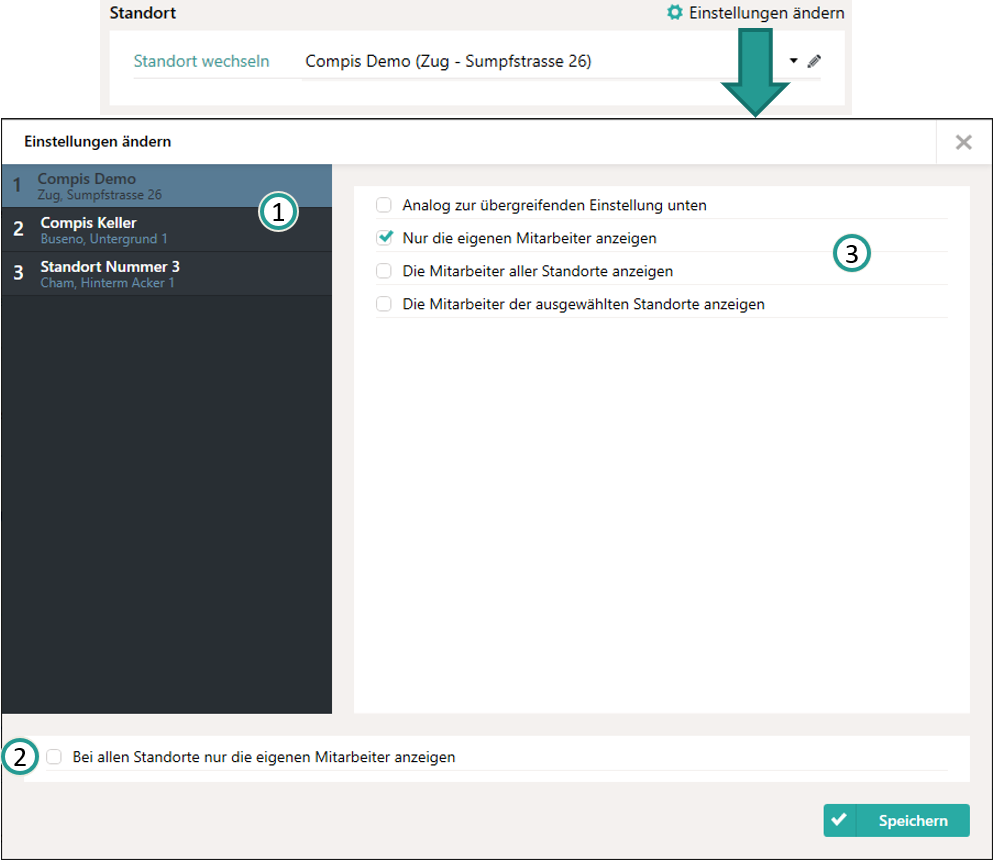Viewport: 997px width, 862px height.
Task: Enable 'Analog zur übergreifenden Einstellung unten' checkbox
Action: [384, 205]
